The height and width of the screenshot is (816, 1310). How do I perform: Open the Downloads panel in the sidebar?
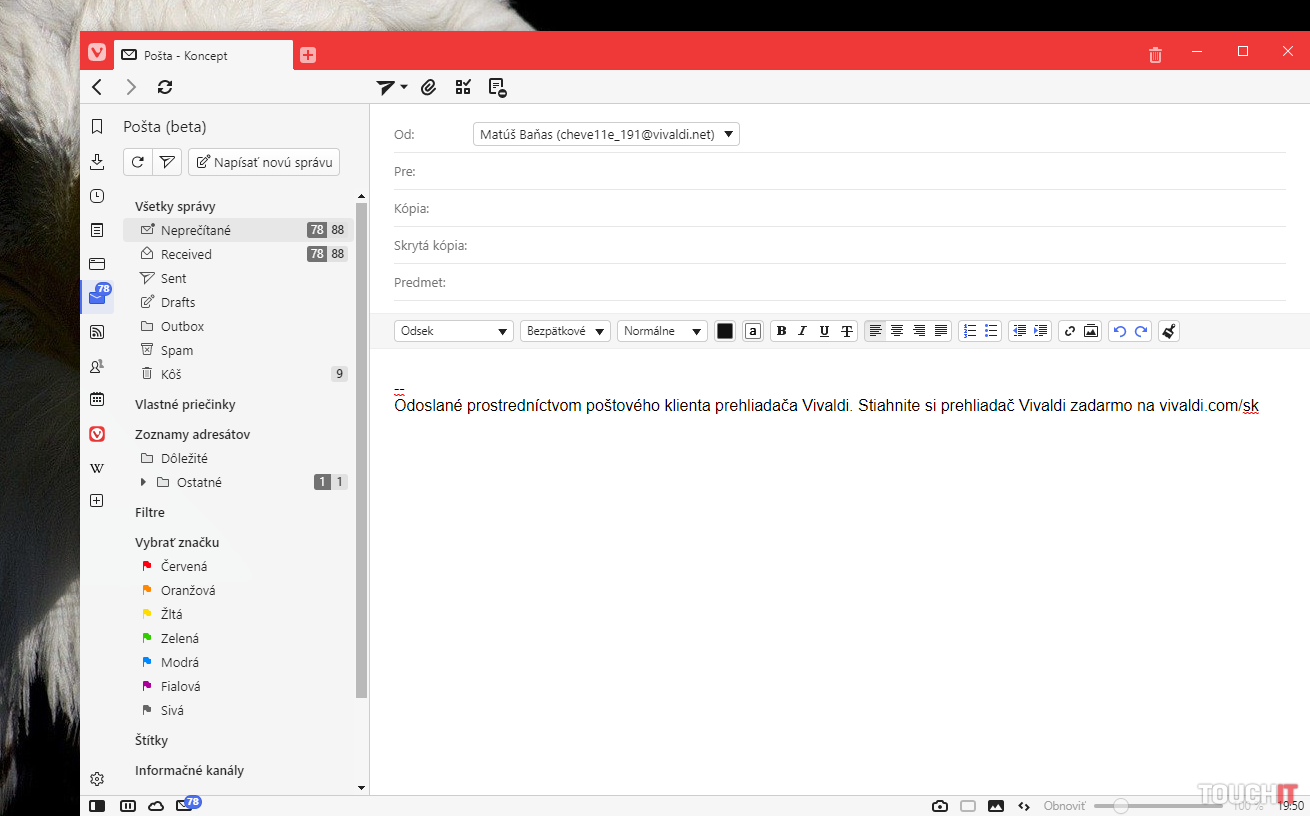[x=97, y=161]
